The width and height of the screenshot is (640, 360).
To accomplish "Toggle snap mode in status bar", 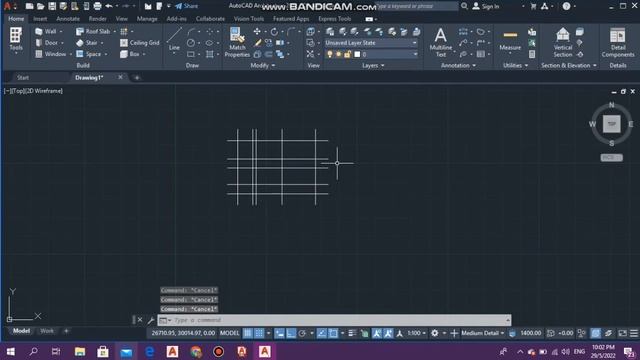I will [x=259, y=333].
